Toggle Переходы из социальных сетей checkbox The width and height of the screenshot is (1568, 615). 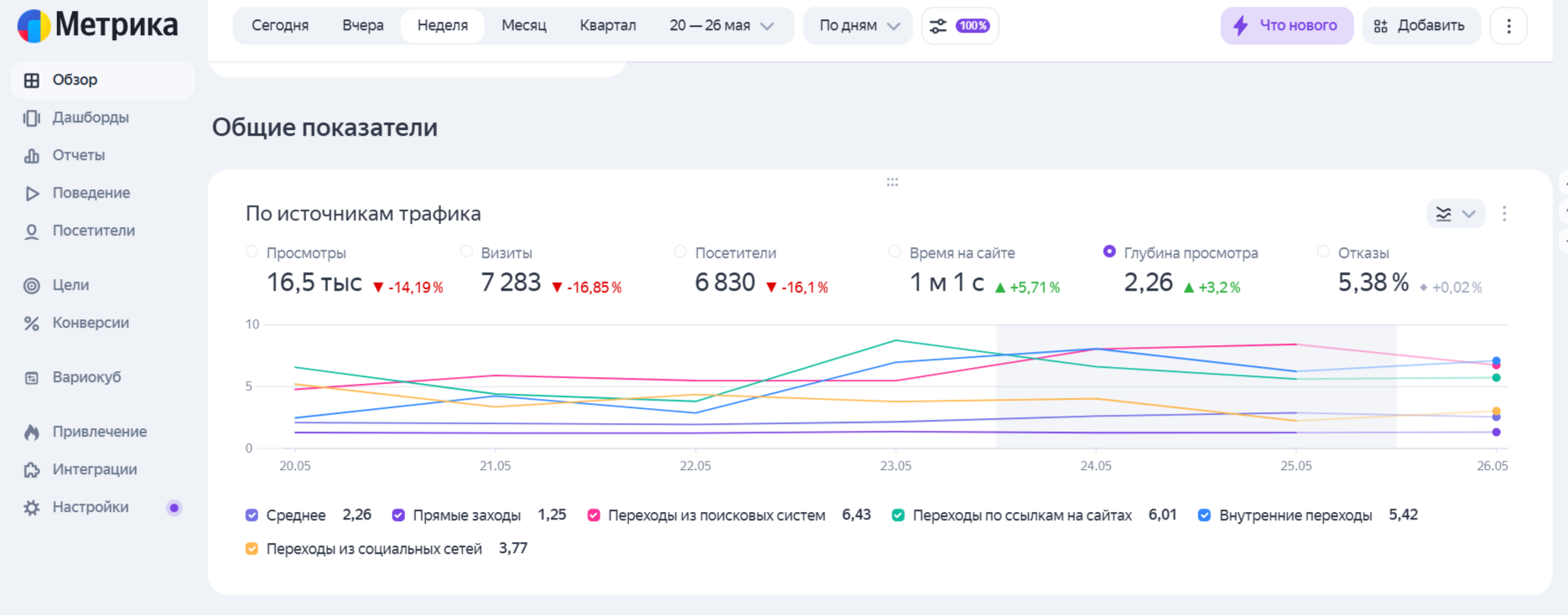(x=252, y=549)
